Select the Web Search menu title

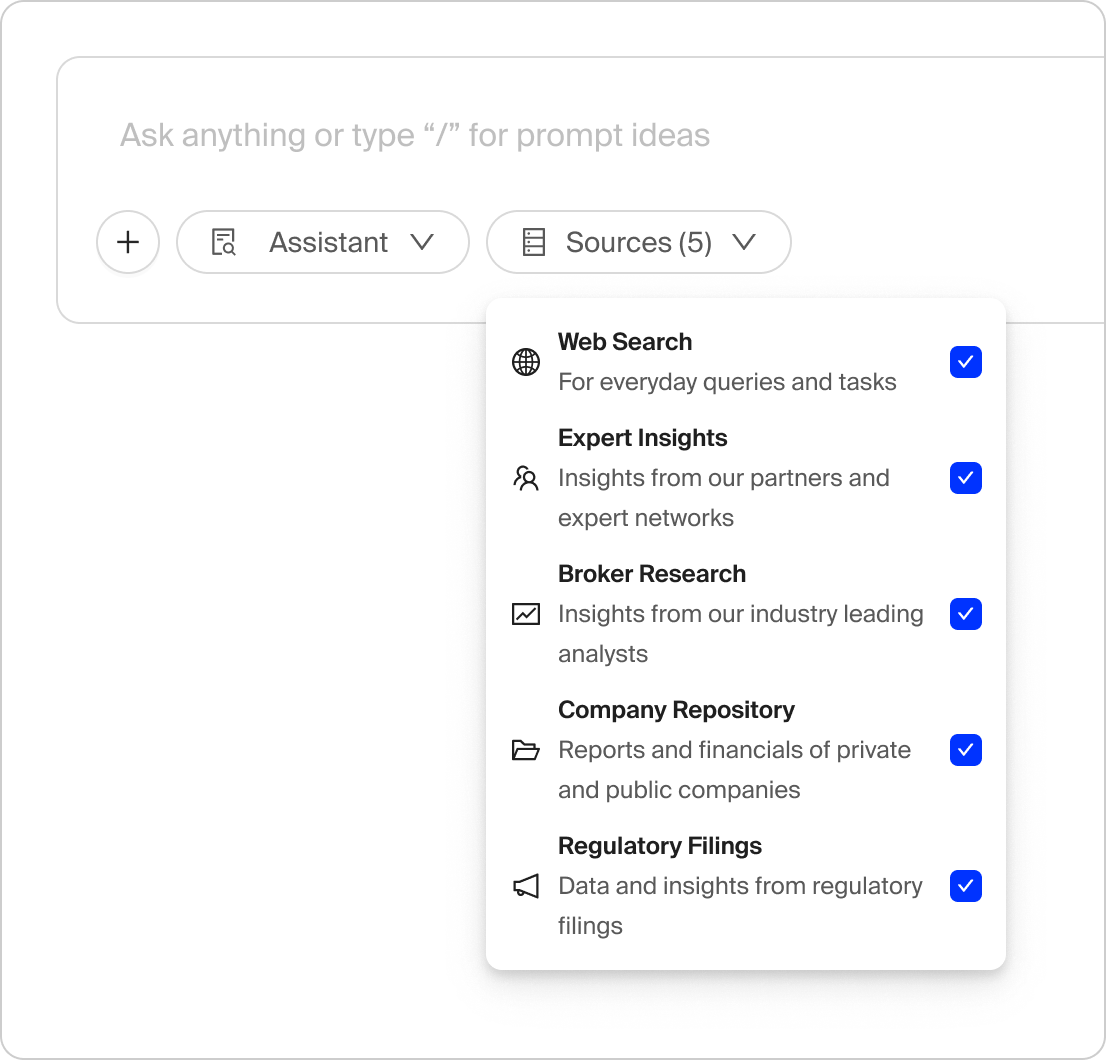[625, 342]
